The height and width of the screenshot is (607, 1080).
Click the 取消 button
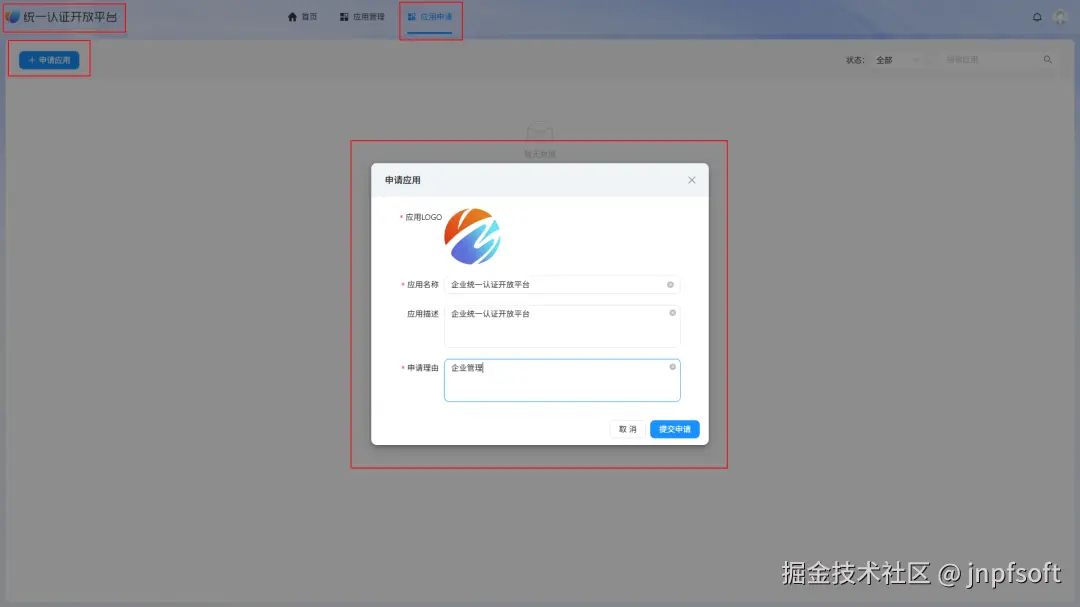[627, 429]
